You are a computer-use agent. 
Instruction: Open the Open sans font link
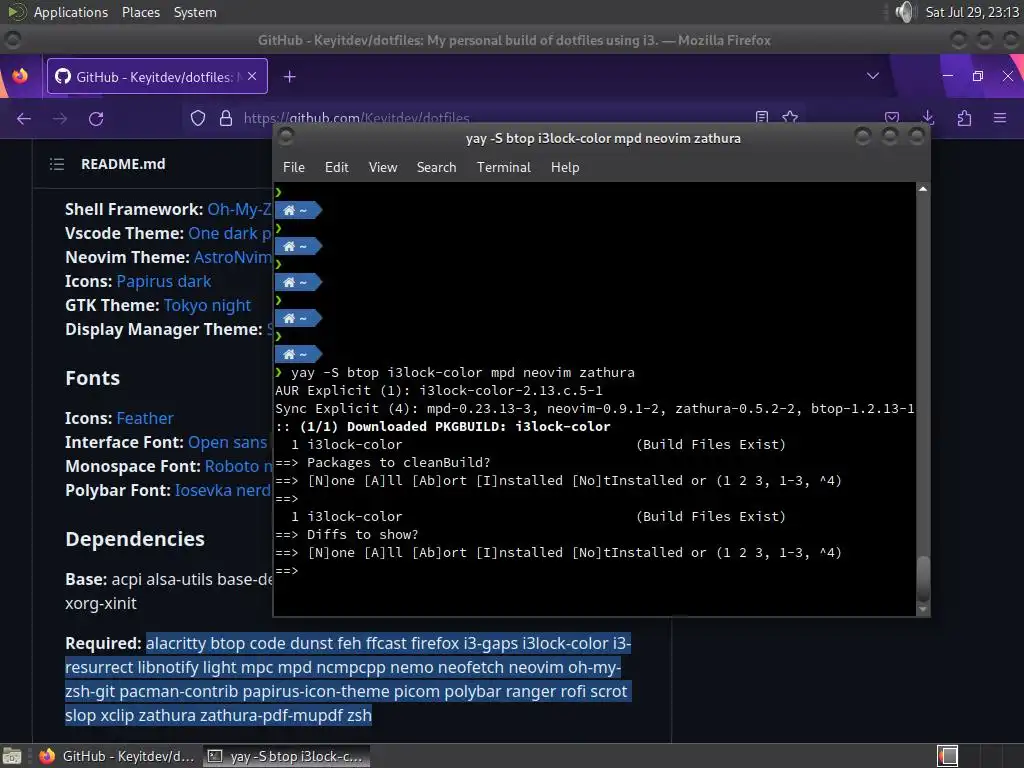click(x=227, y=443)
